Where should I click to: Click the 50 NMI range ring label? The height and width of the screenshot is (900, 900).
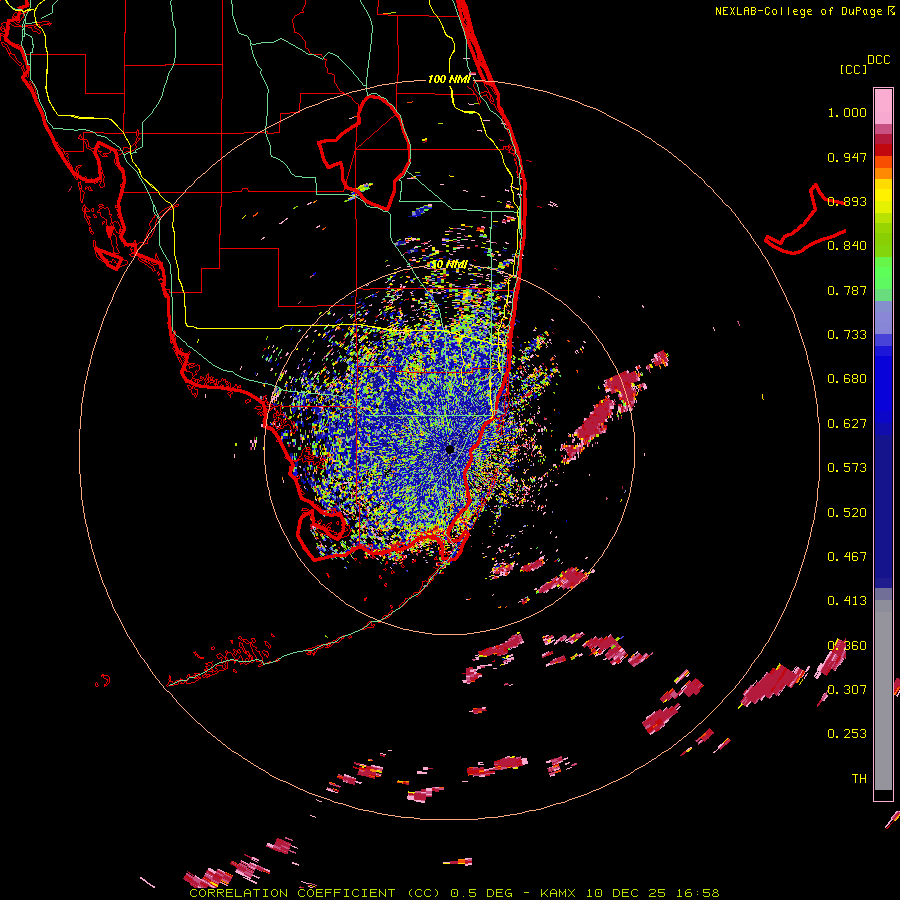[449, 265]
